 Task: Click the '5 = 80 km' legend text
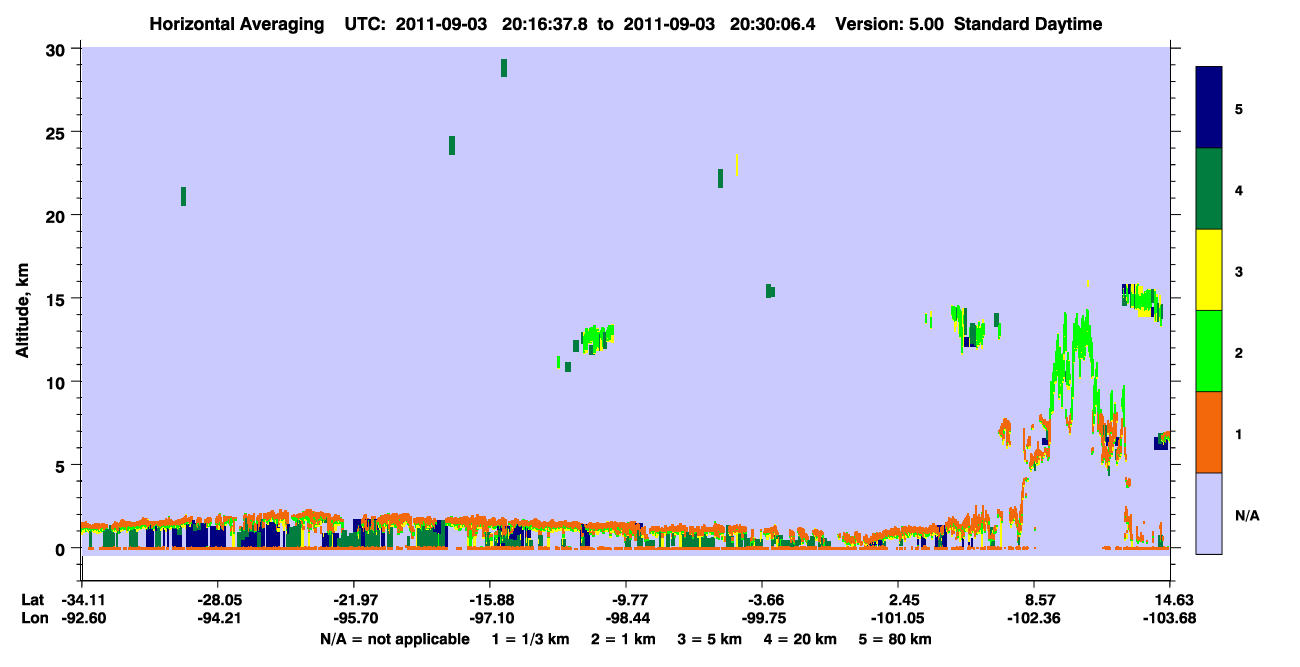pyautogui.click(x=897, y=639)
